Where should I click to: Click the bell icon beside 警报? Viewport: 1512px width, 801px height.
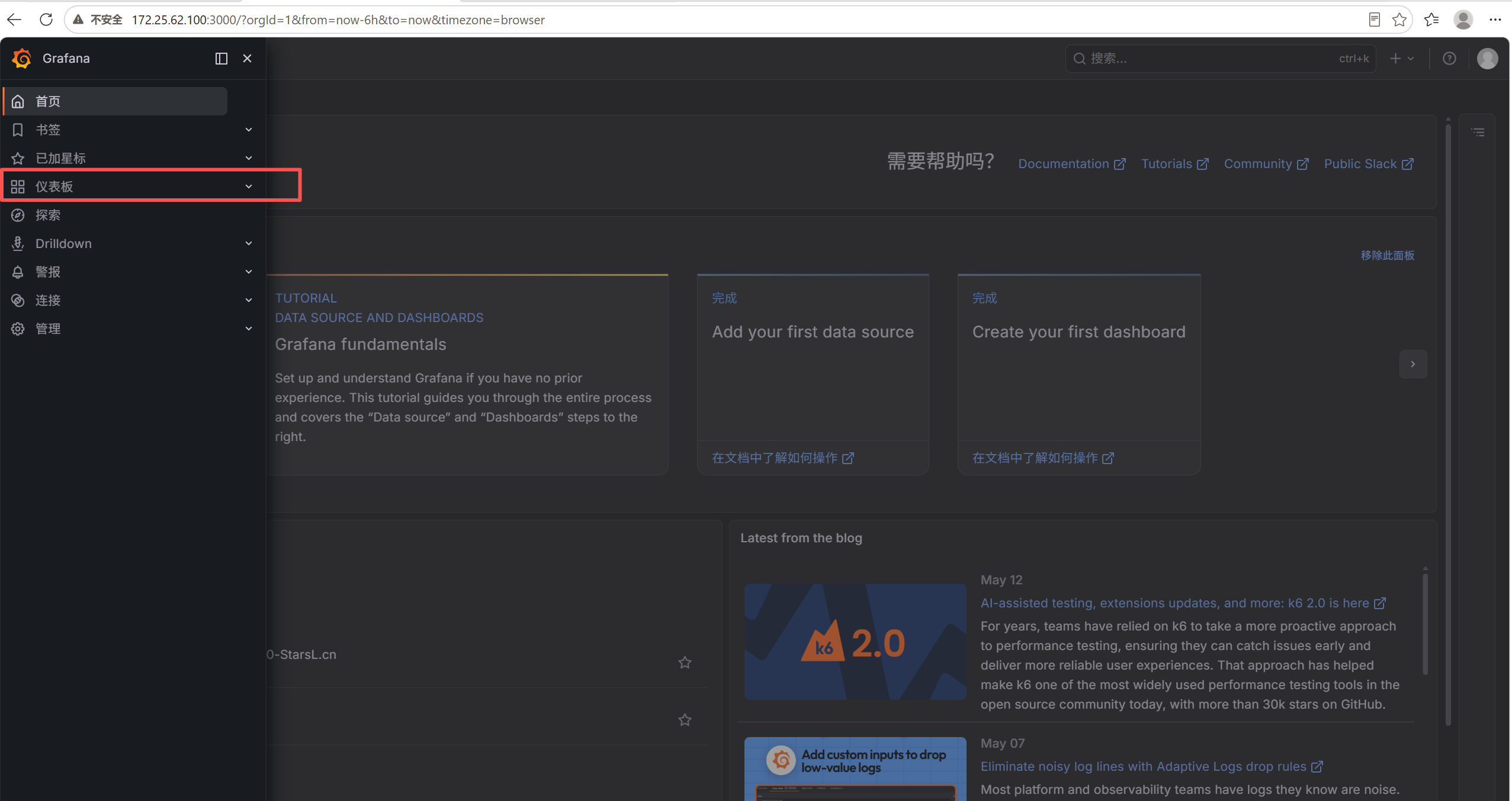18,272
